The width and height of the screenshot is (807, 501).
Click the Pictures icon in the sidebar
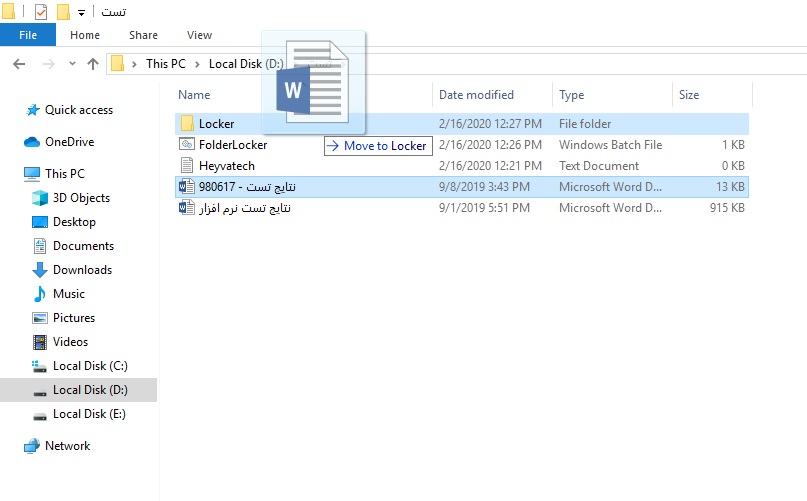pyautogui.click(x=40, y=318)
